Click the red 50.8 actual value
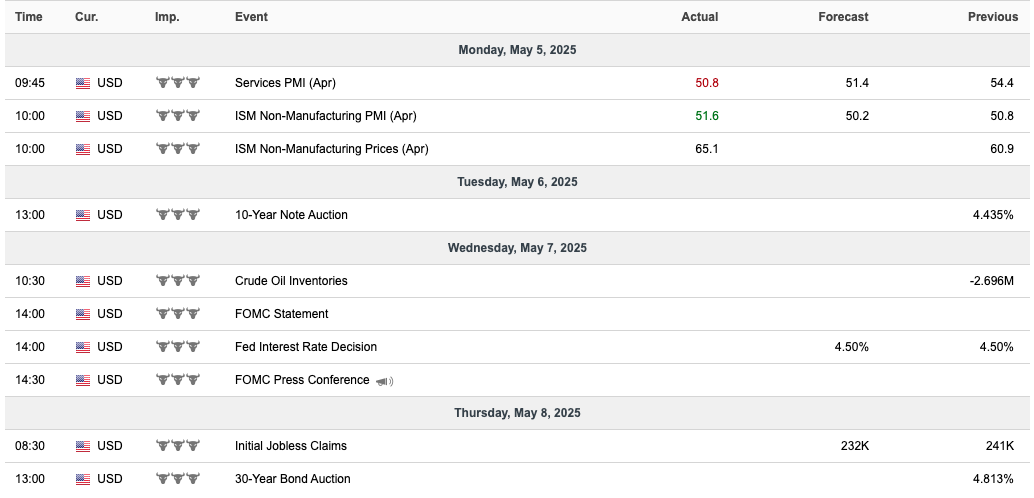The height and width of the screenshot is (498, 1034). [707, 83]
